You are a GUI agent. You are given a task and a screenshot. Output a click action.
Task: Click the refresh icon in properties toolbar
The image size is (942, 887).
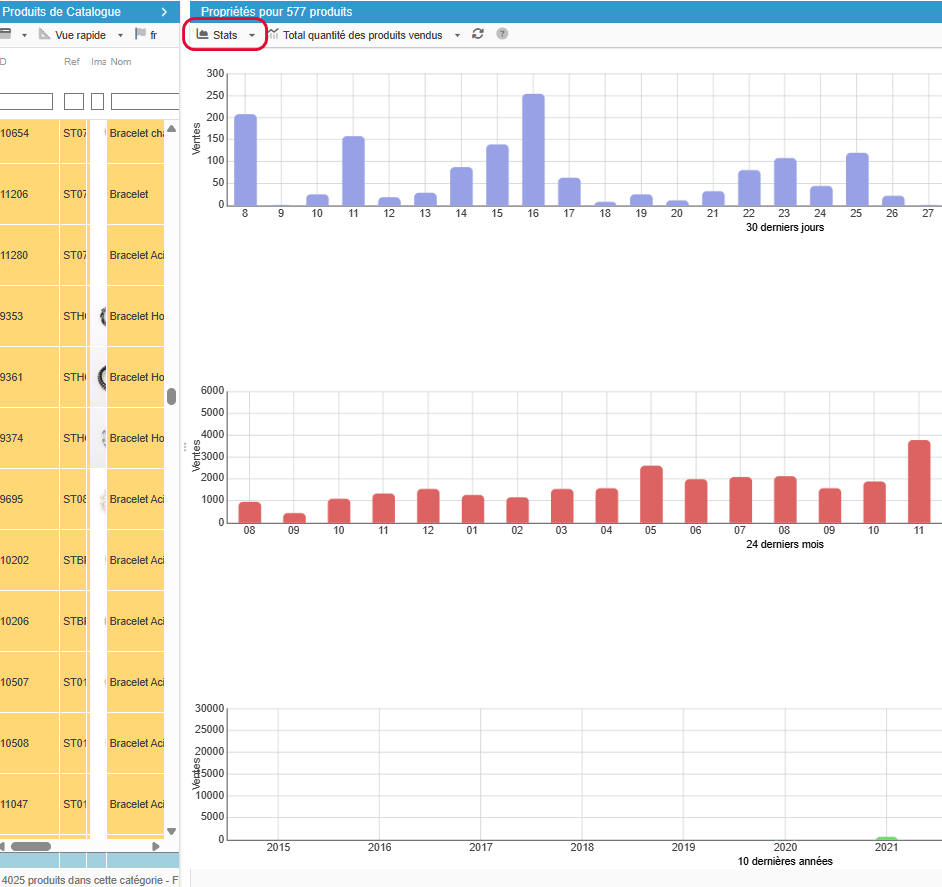point(478,34)
